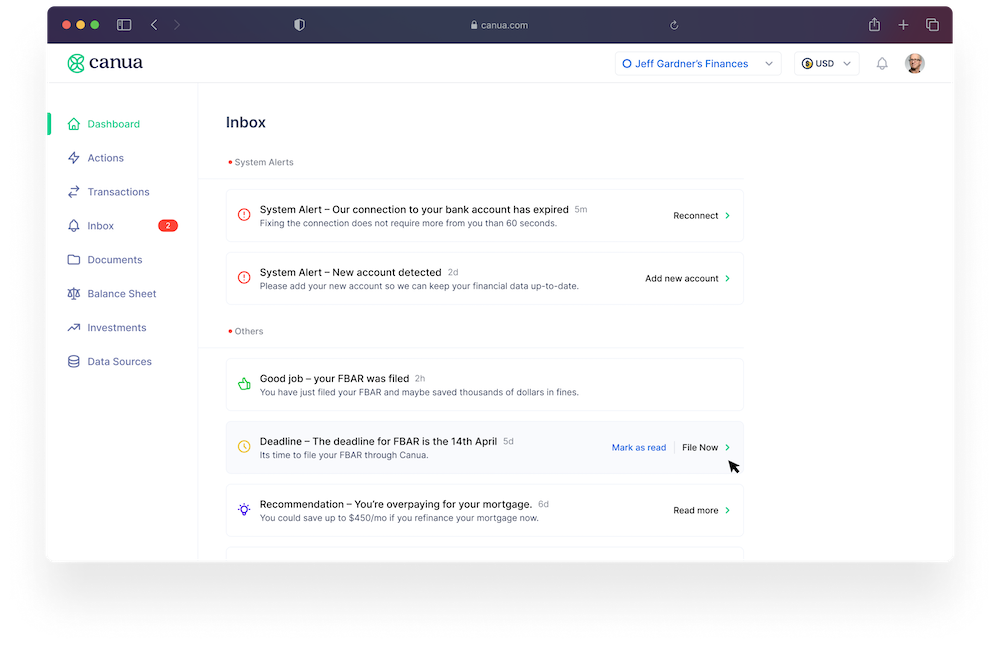Click the Actions lightning bolt icon
1000x649 pixels.
74,157
